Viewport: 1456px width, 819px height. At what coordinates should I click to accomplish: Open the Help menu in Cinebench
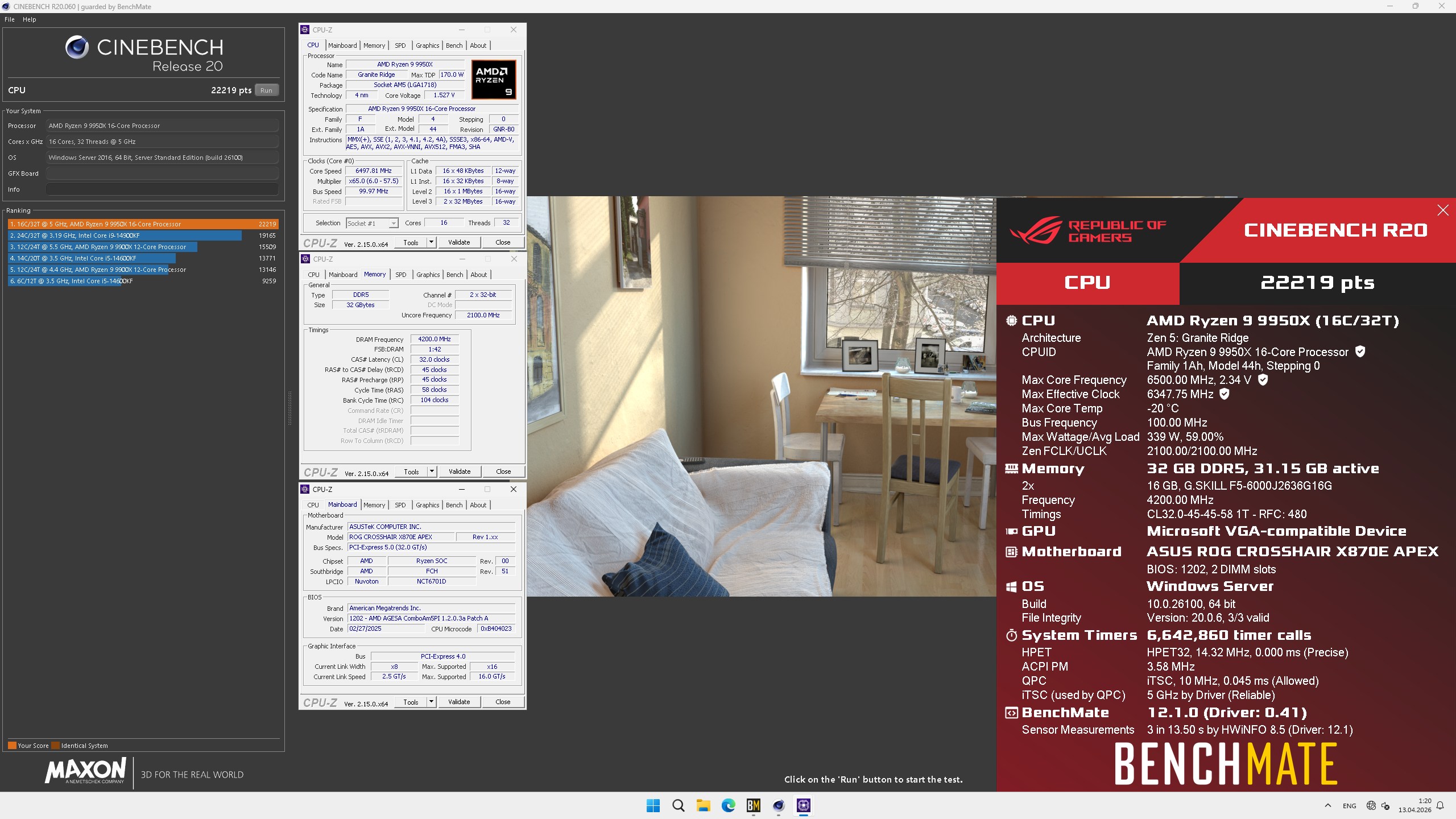click(29, 19)
